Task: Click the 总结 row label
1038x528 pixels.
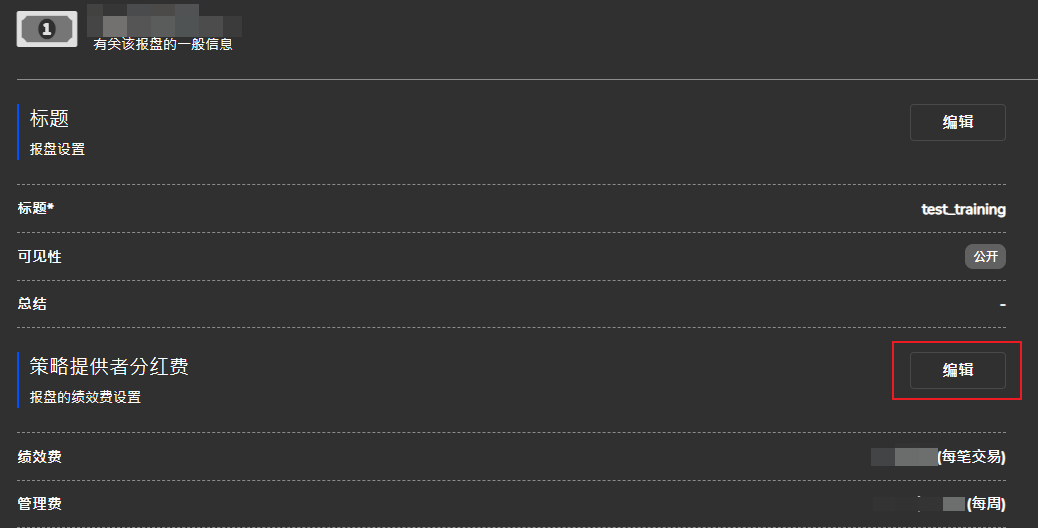Action: pos(32,304)
